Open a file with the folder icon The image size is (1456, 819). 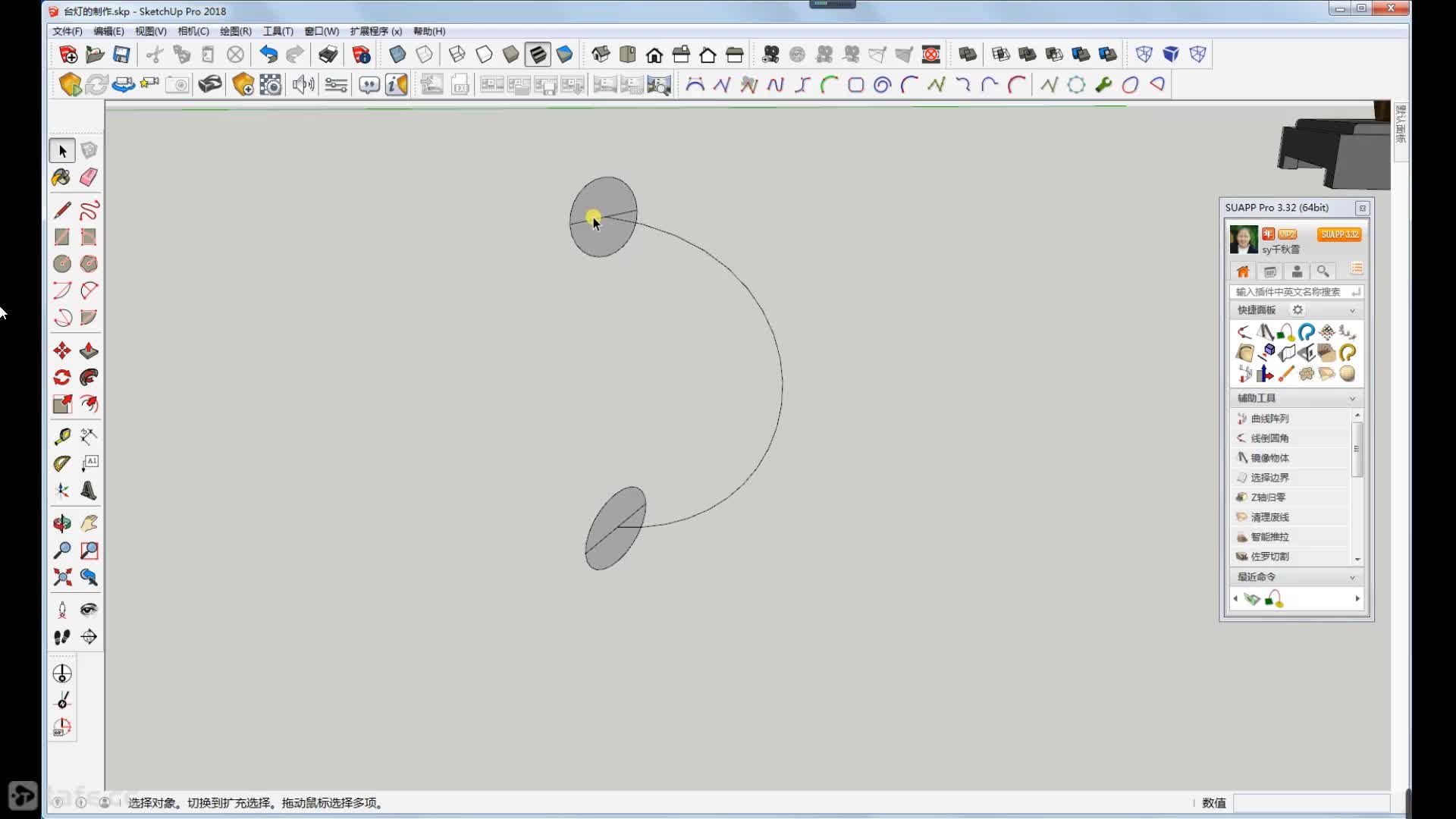(95, 55)
